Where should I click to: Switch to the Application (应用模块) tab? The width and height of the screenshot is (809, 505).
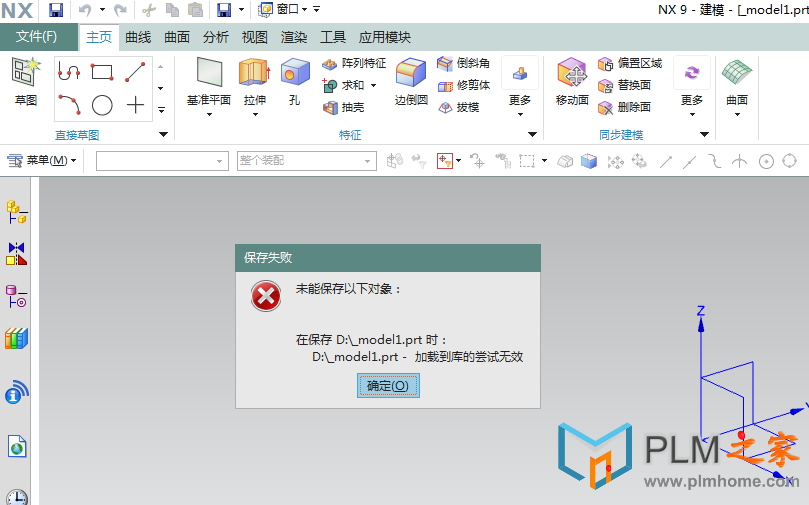click(x=384, y=37)
